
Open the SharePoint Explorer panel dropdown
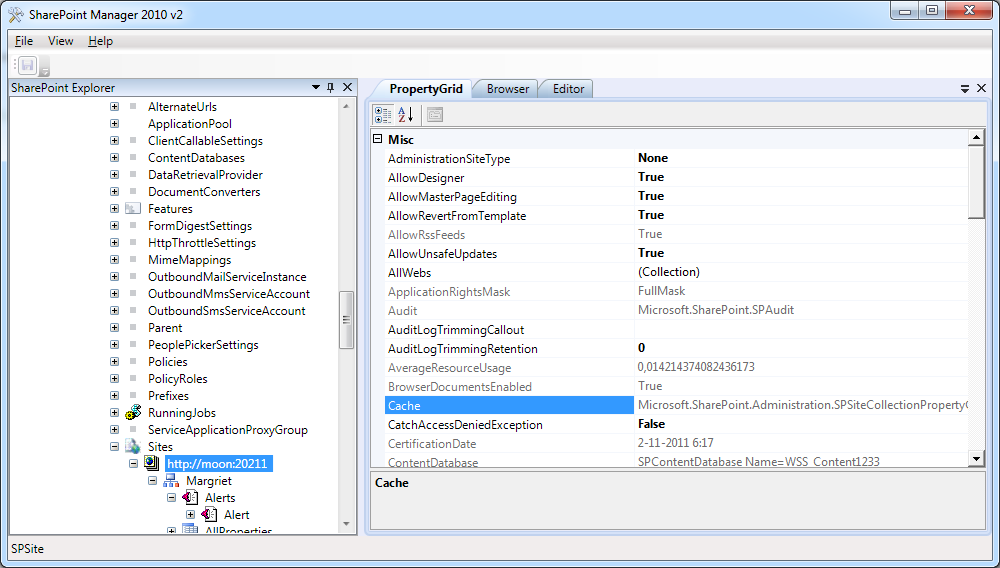click(x=316, y=88)
